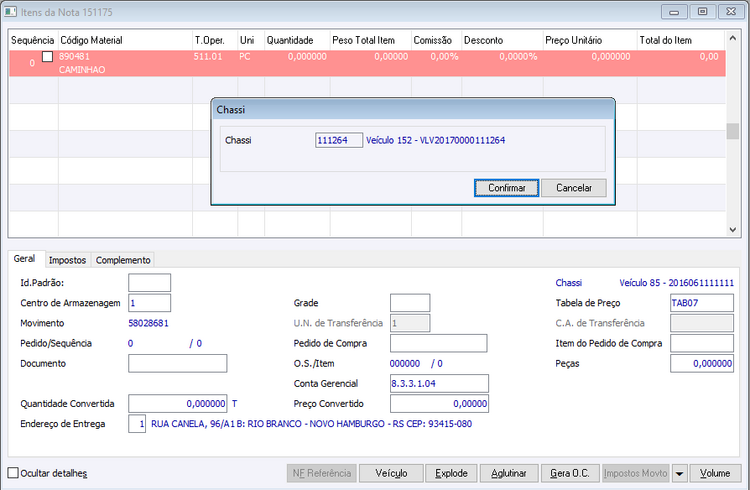Click the grid scroll down arrow

coord(732,230)
